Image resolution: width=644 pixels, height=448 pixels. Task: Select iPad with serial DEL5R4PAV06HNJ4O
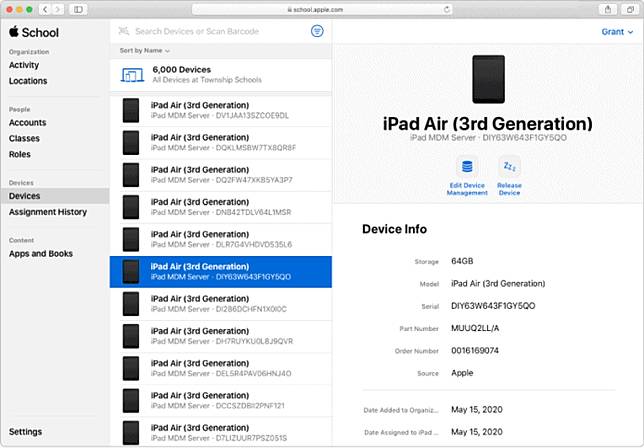[221, 368]
